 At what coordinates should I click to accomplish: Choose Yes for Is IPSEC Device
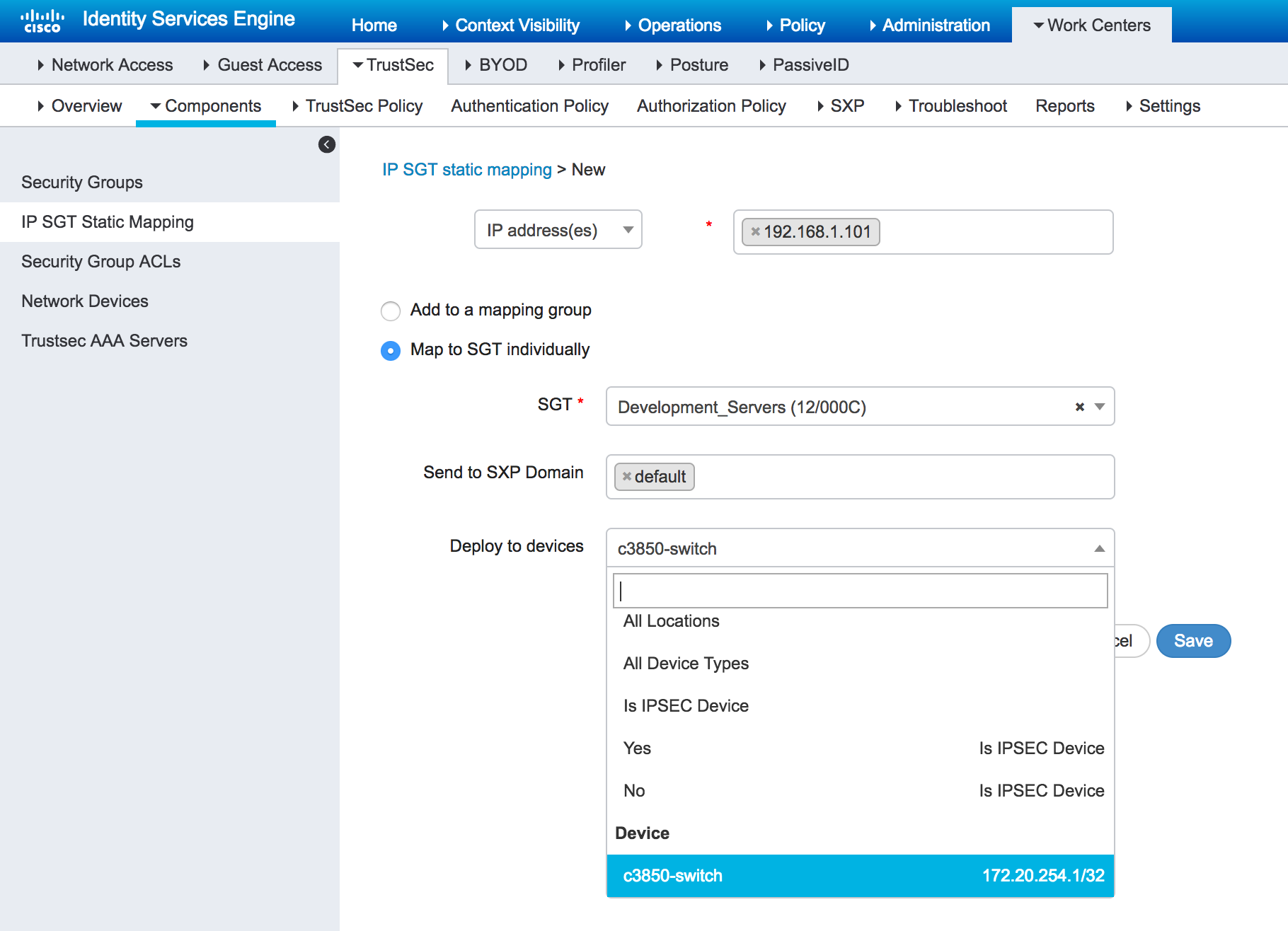[860, 748]
